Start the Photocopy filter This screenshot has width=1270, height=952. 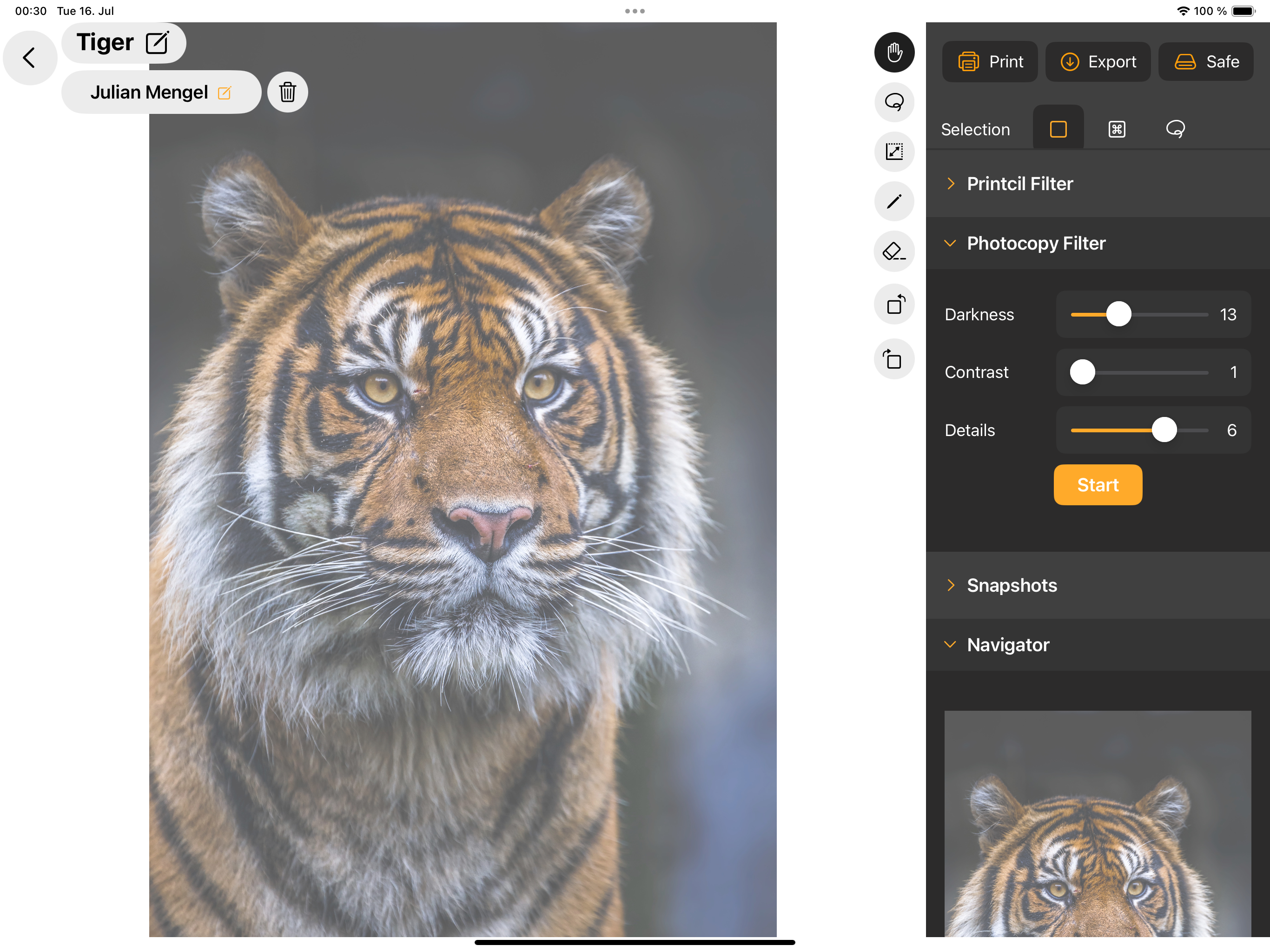(1097, 485)
